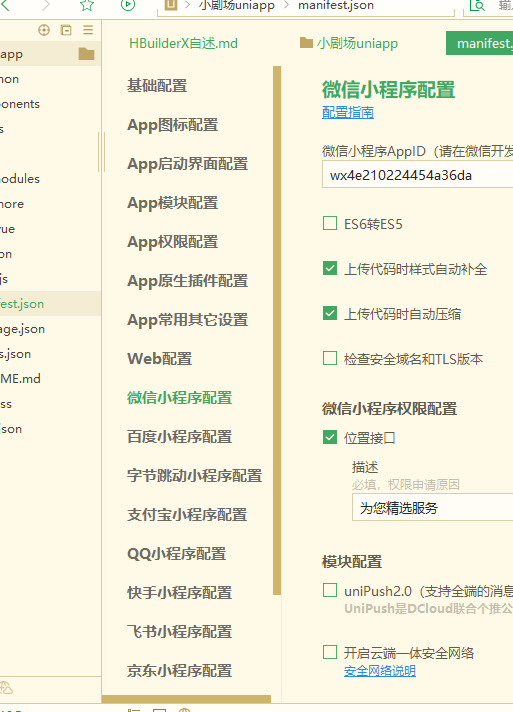513x712 pixels.
Task: Open App模块配置 section
Action: 173,203
